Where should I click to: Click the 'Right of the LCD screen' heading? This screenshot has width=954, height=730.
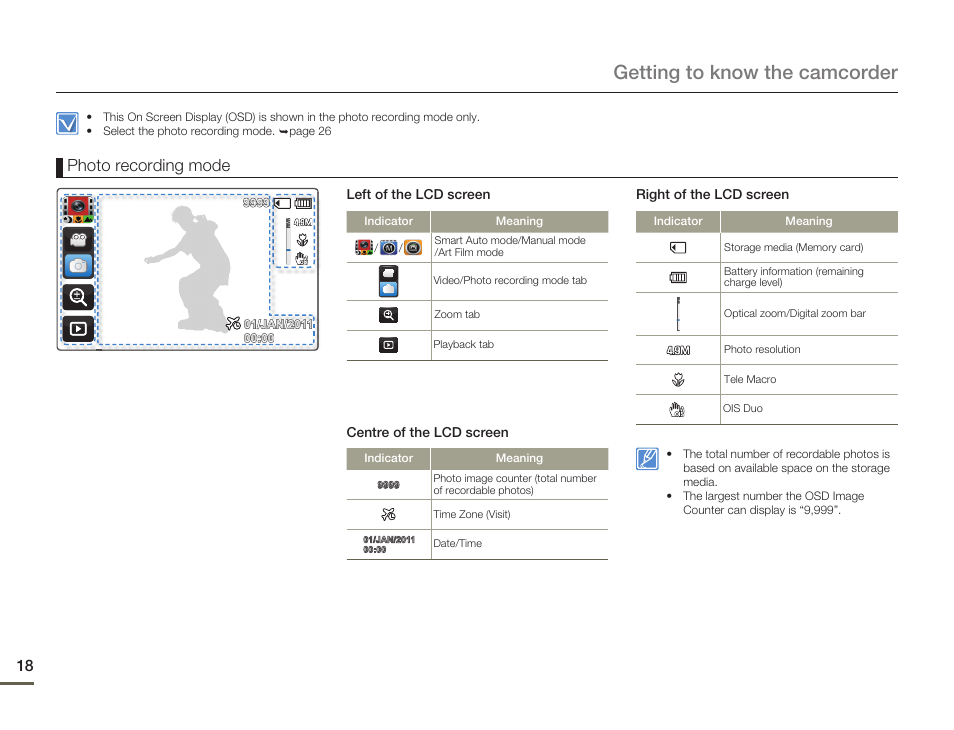coord(712,195)
